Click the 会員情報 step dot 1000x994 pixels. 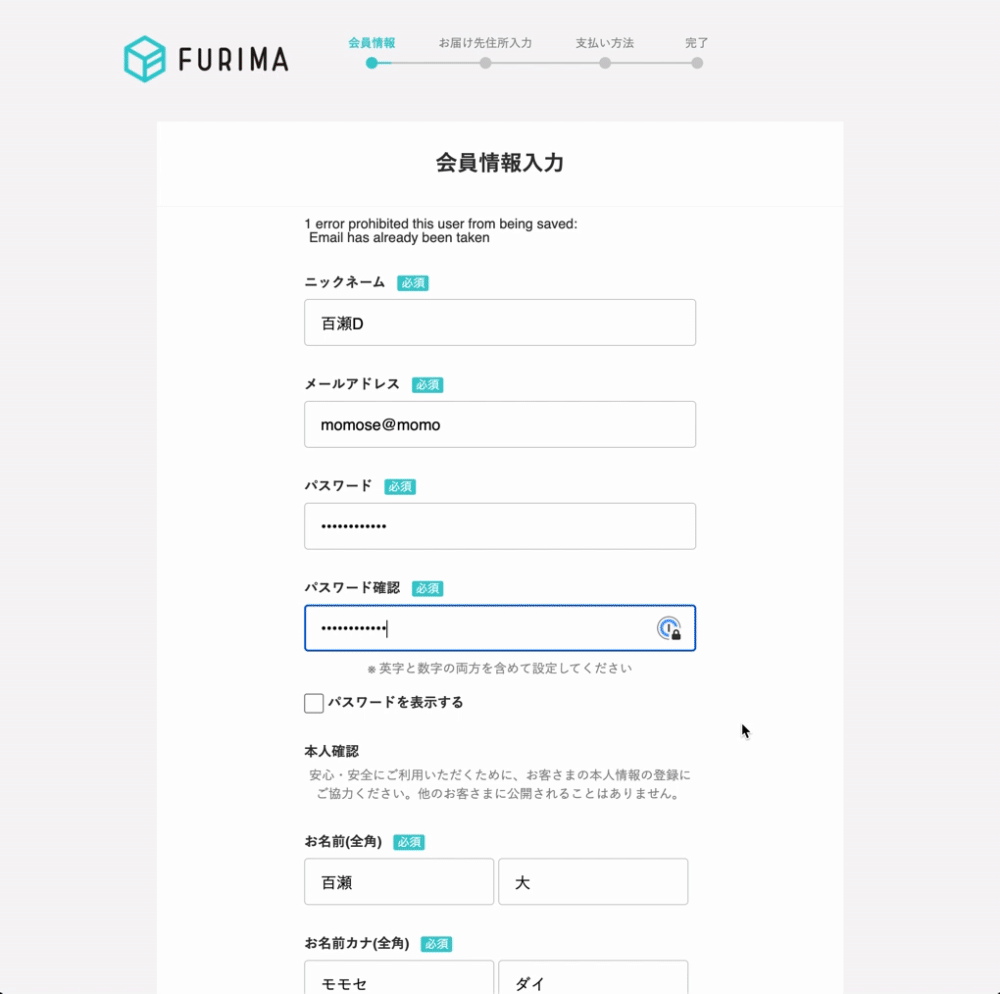tap(372, 63)
